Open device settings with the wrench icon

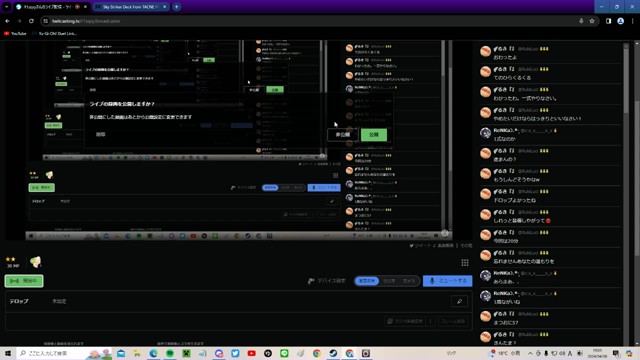tap(326, 281)
